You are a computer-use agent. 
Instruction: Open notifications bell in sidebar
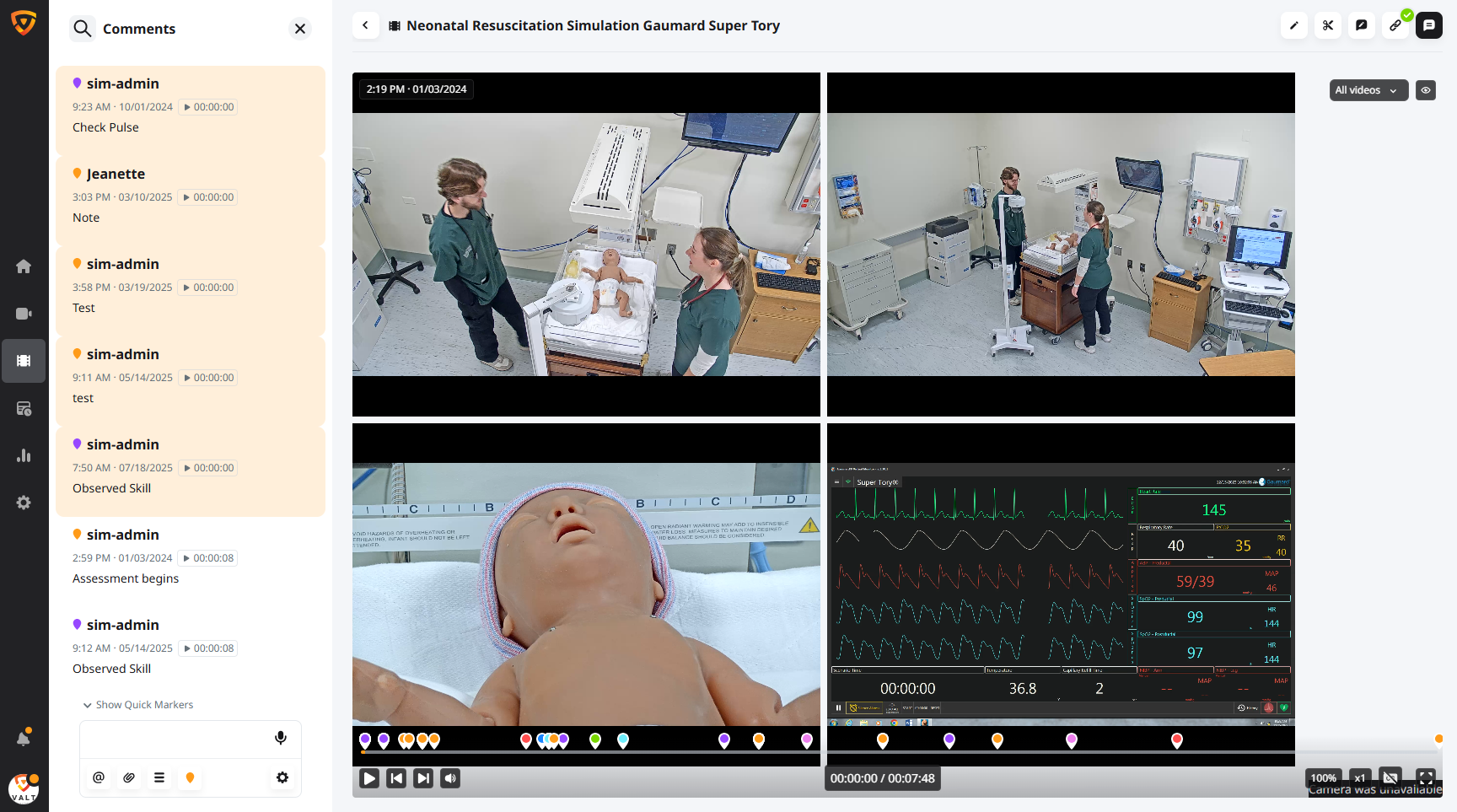tap(24, 739)
